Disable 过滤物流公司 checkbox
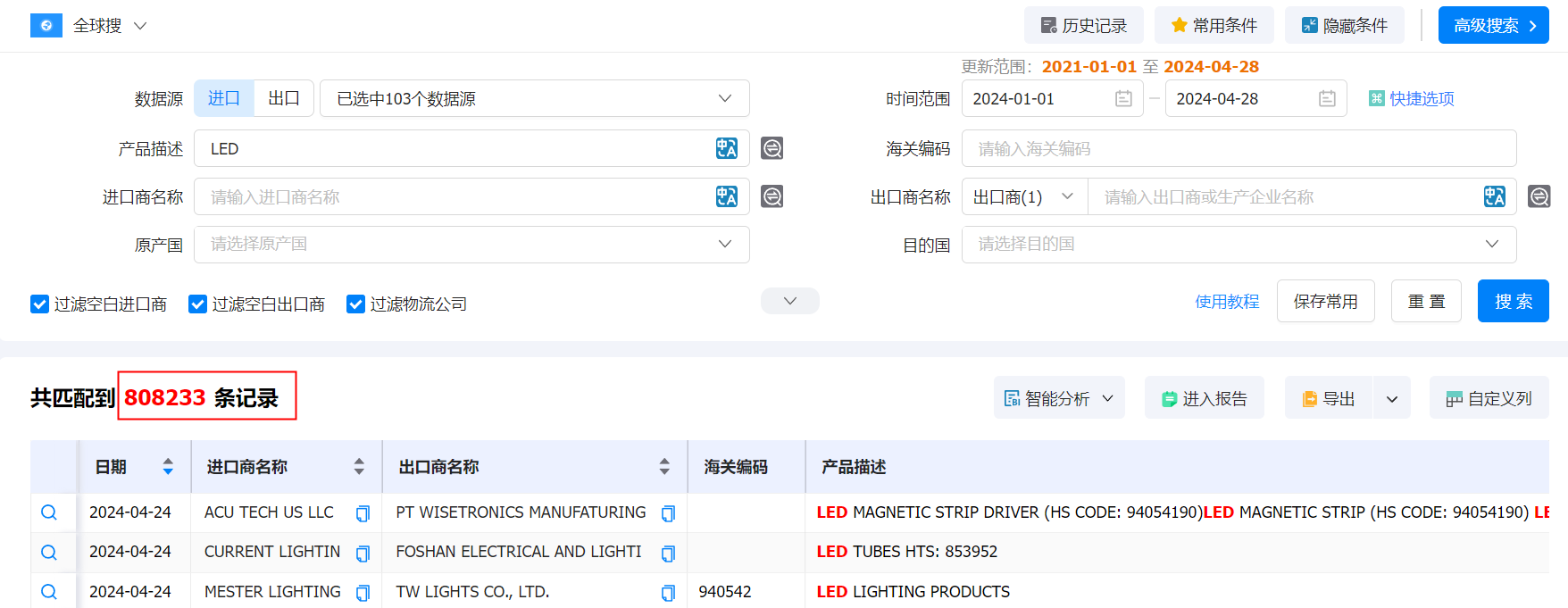 [x=355, y=304]
